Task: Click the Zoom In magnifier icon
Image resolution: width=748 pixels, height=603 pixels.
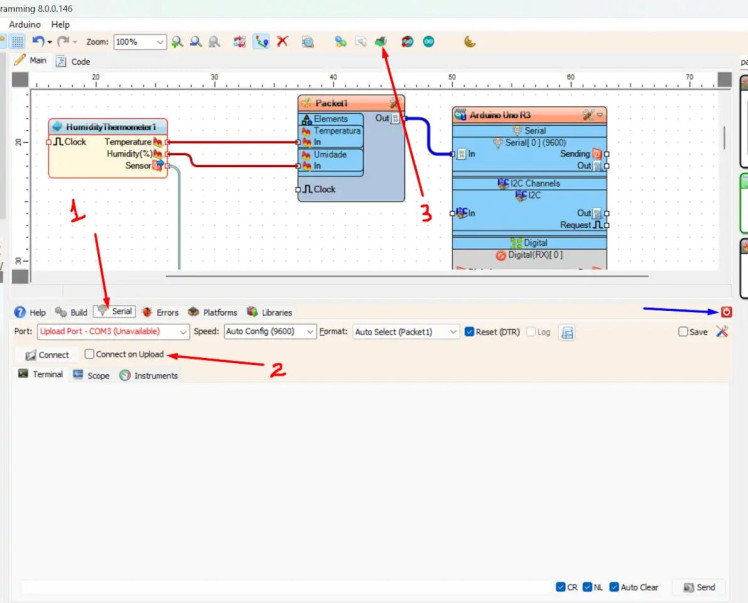Action: (177, 42)
